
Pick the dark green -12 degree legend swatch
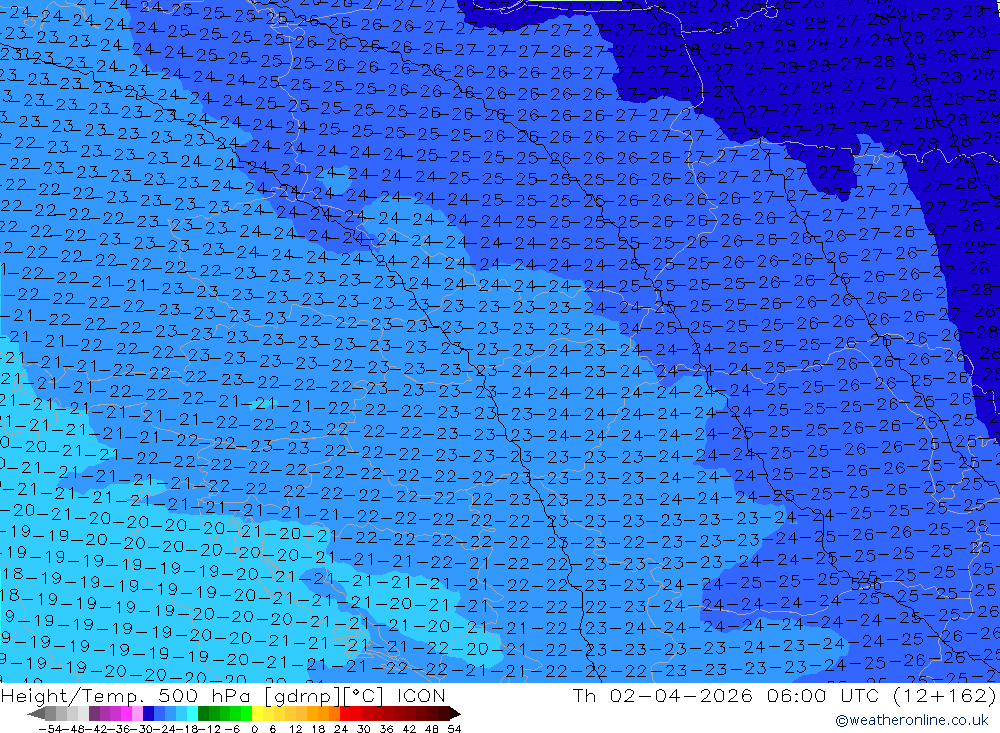203,713
